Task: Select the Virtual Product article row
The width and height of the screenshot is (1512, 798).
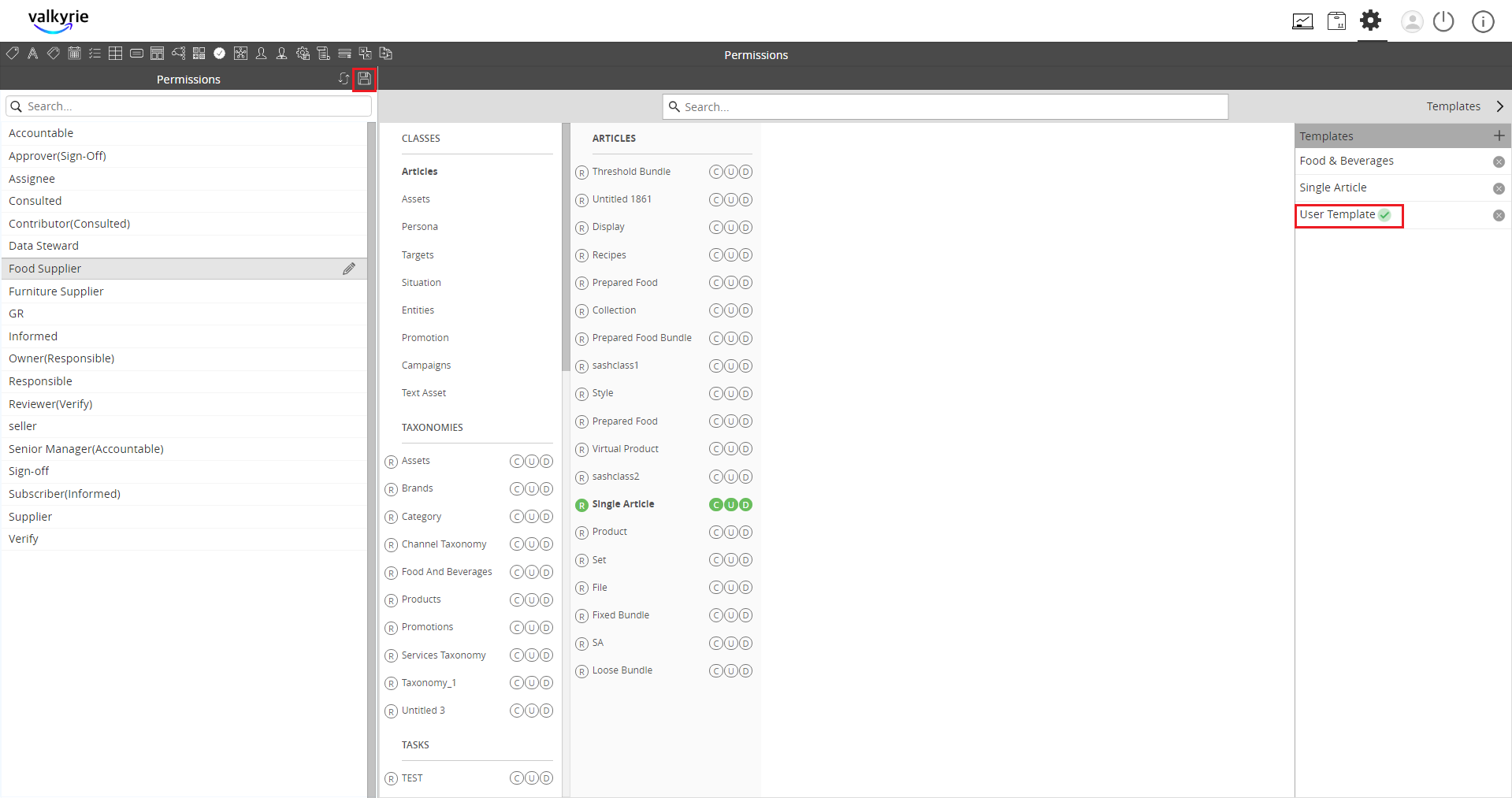Action: coord(625,449)
